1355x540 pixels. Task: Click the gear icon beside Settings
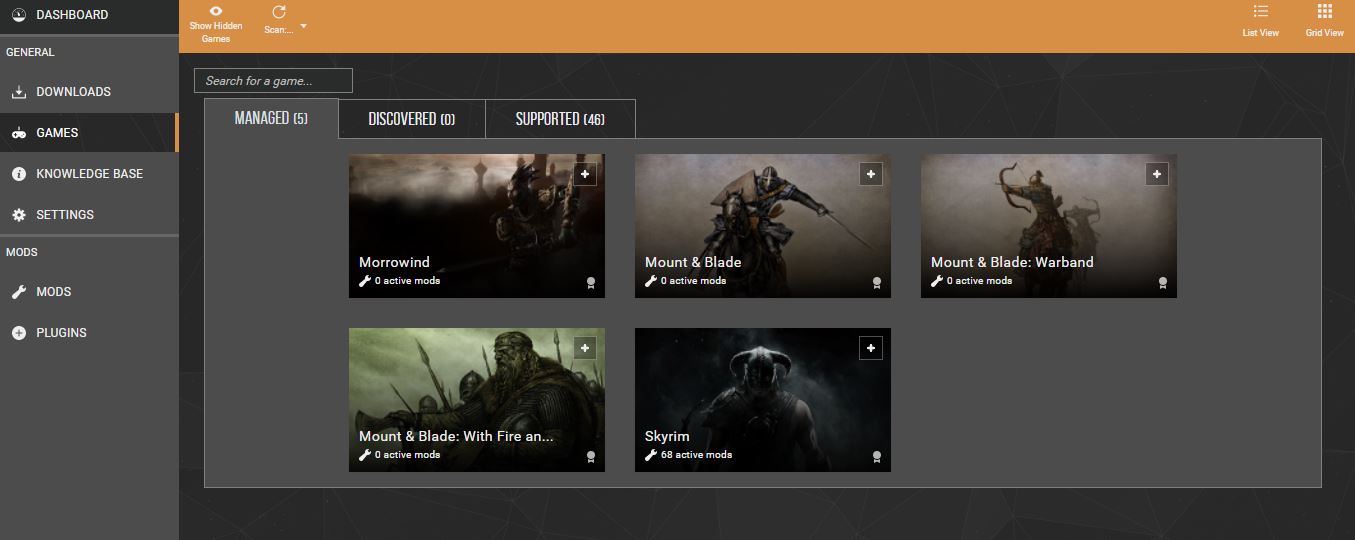point(18,215)
